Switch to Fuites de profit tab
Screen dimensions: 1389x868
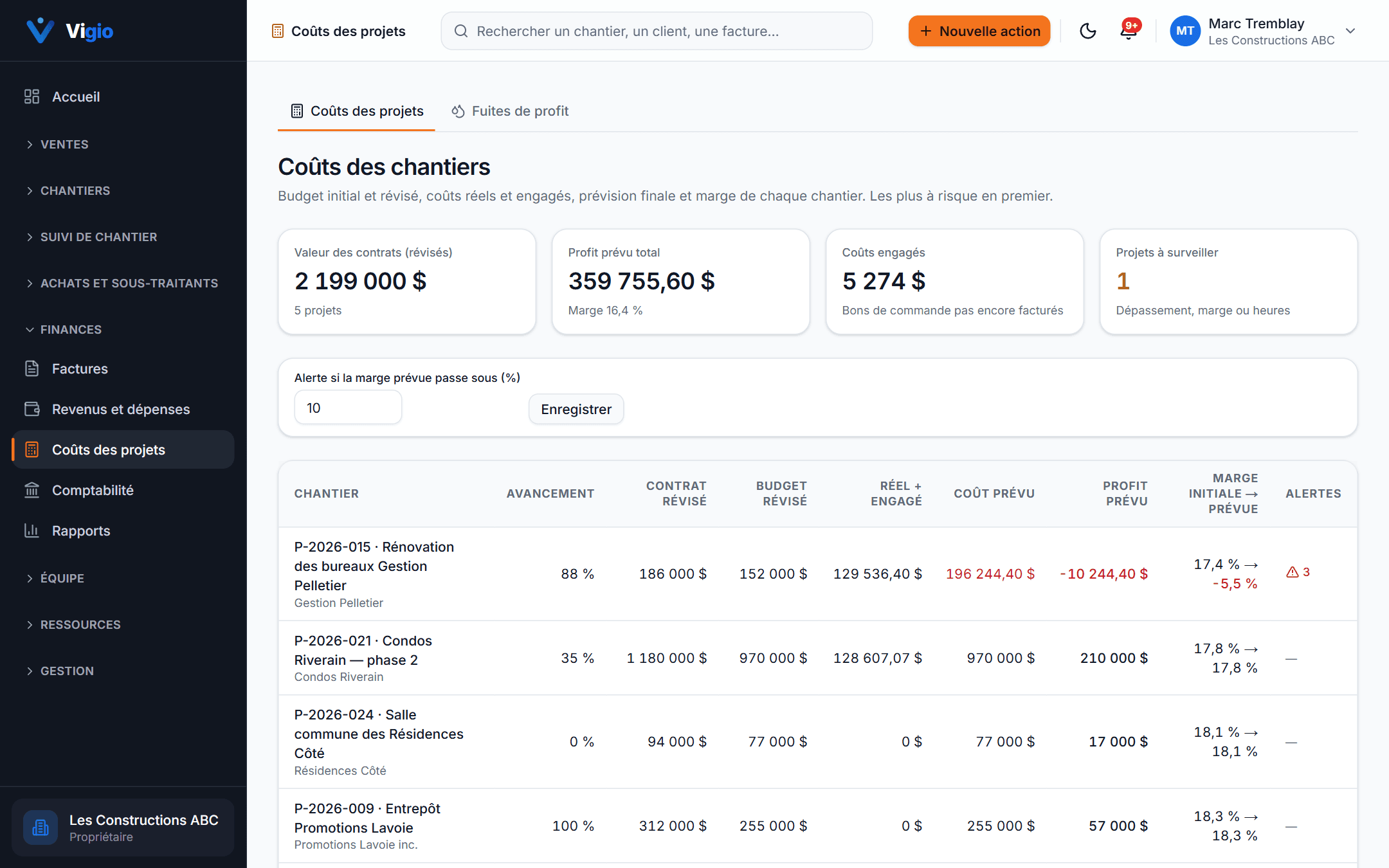(510, 111)
